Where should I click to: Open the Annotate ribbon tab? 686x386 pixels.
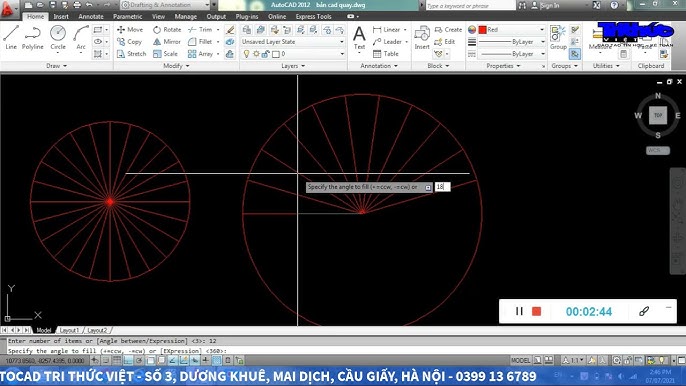tap(91, 17)
